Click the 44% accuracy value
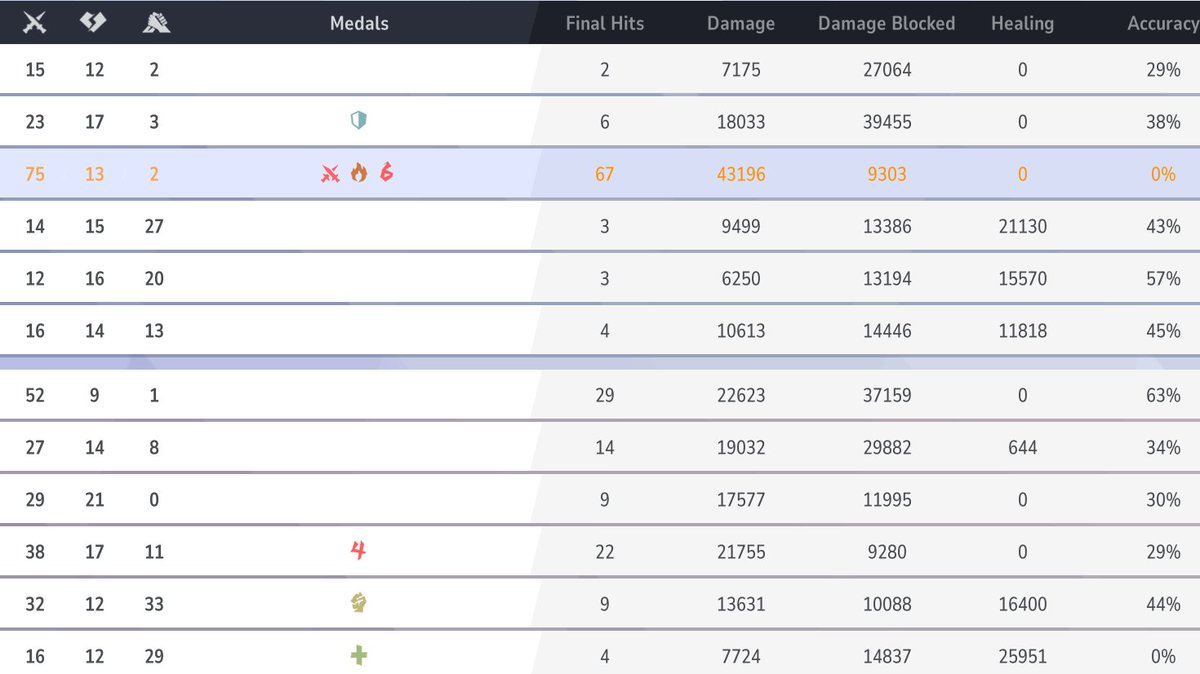 coord(1163,604)
